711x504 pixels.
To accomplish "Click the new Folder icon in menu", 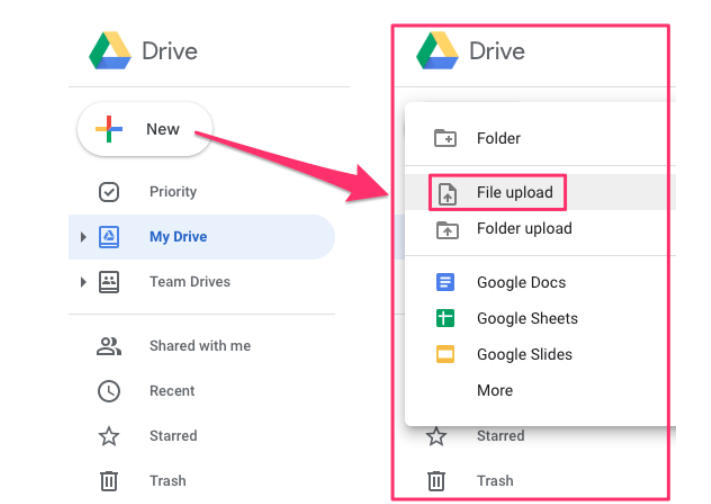I will [445, 138].
